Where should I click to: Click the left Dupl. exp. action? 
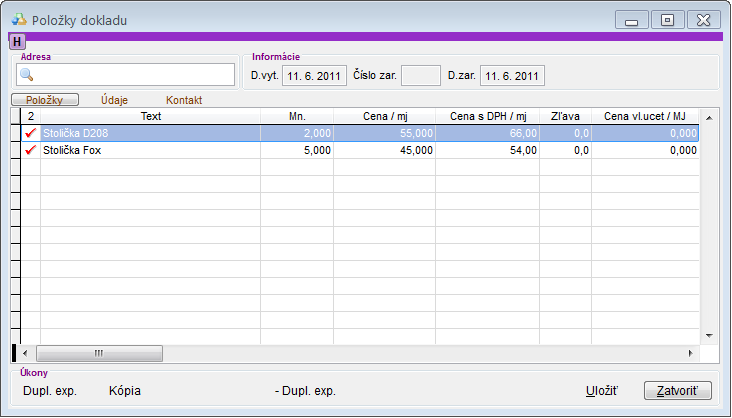point(50,390)
